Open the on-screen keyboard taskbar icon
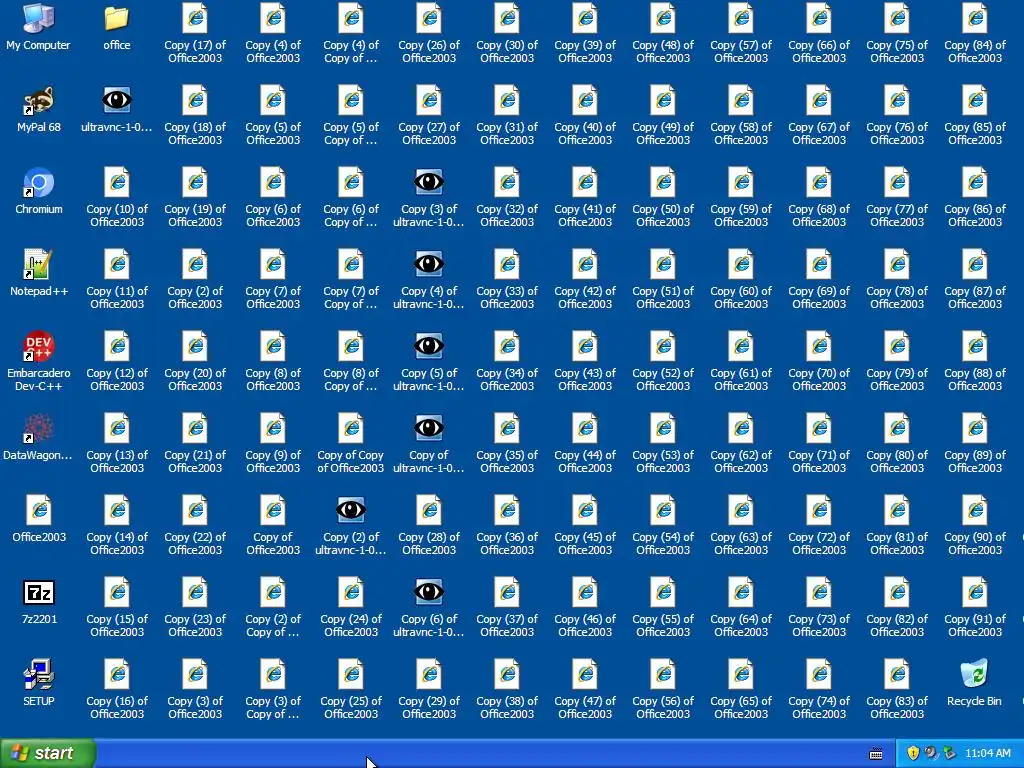The height and width of the screenshot is (768, 1024). coord(876,754)
